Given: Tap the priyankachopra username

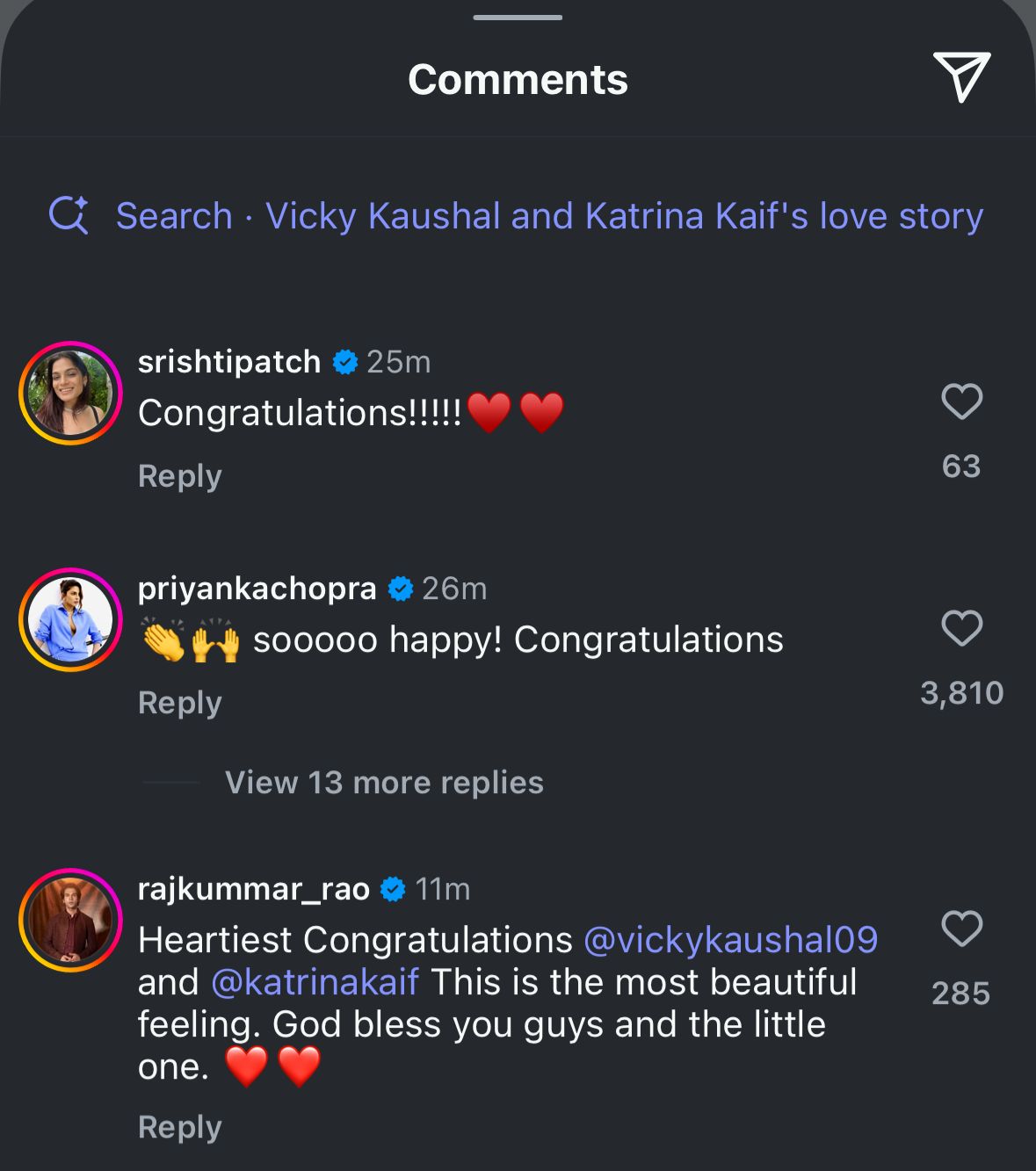Looking at the screenshot, I should (x=257, y=589).
